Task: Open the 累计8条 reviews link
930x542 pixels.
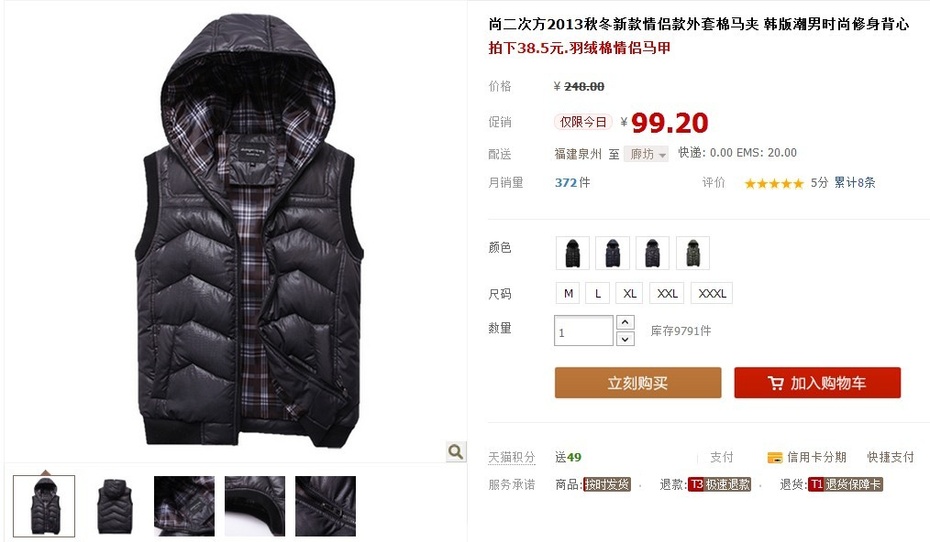Action: click(x=855, y=183)
